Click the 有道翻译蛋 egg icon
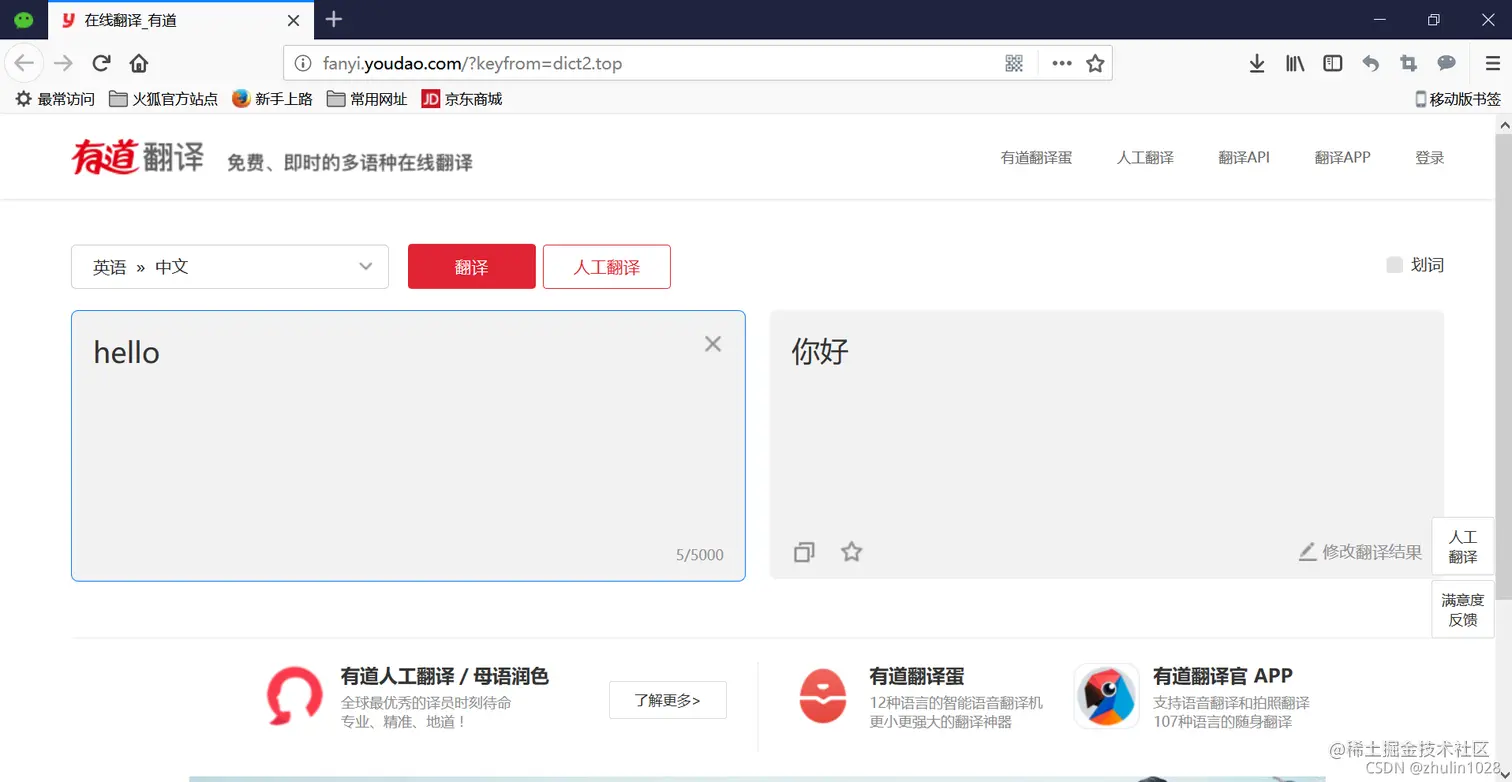The width and height of the screenshot is (1512, 782). tap(823, 696)
